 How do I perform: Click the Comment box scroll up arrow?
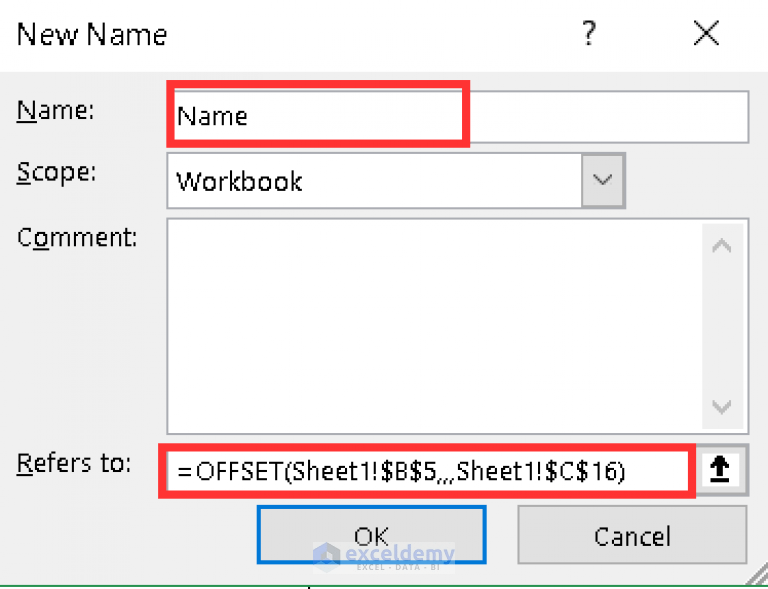721,245
